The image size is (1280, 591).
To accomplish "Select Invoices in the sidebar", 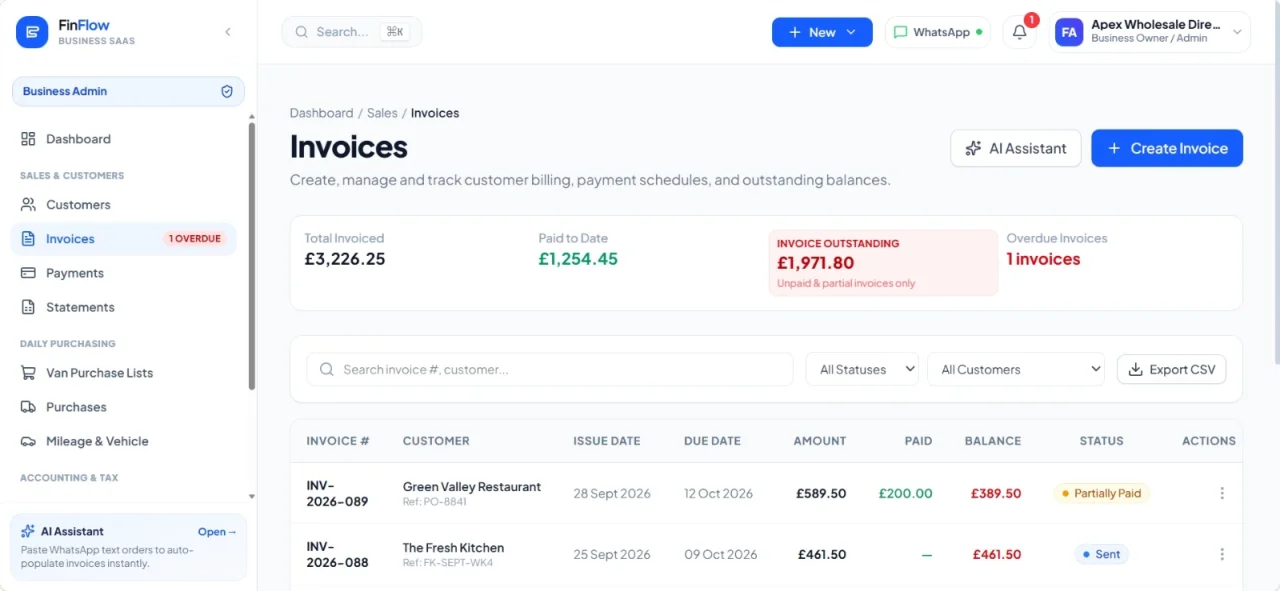I will [124, 239].
